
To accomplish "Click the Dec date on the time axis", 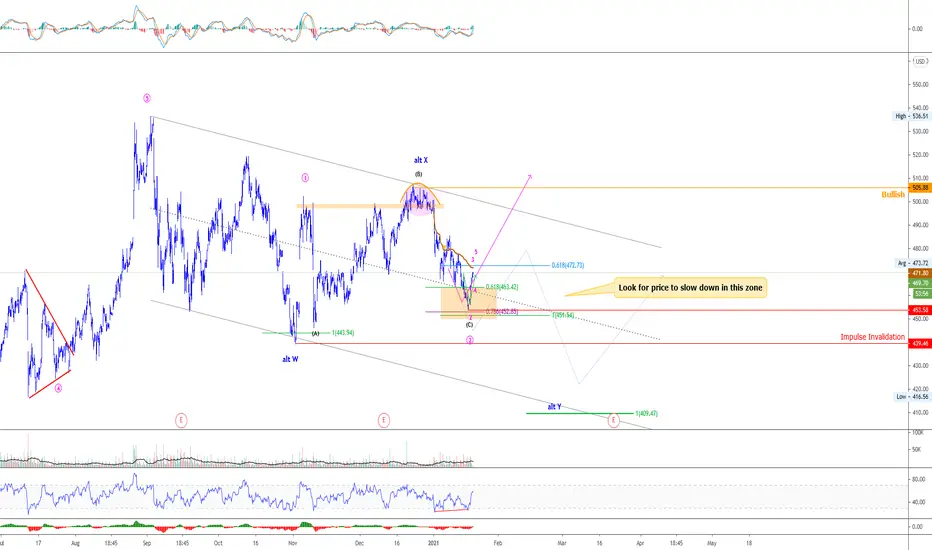I will pos(359,543).
